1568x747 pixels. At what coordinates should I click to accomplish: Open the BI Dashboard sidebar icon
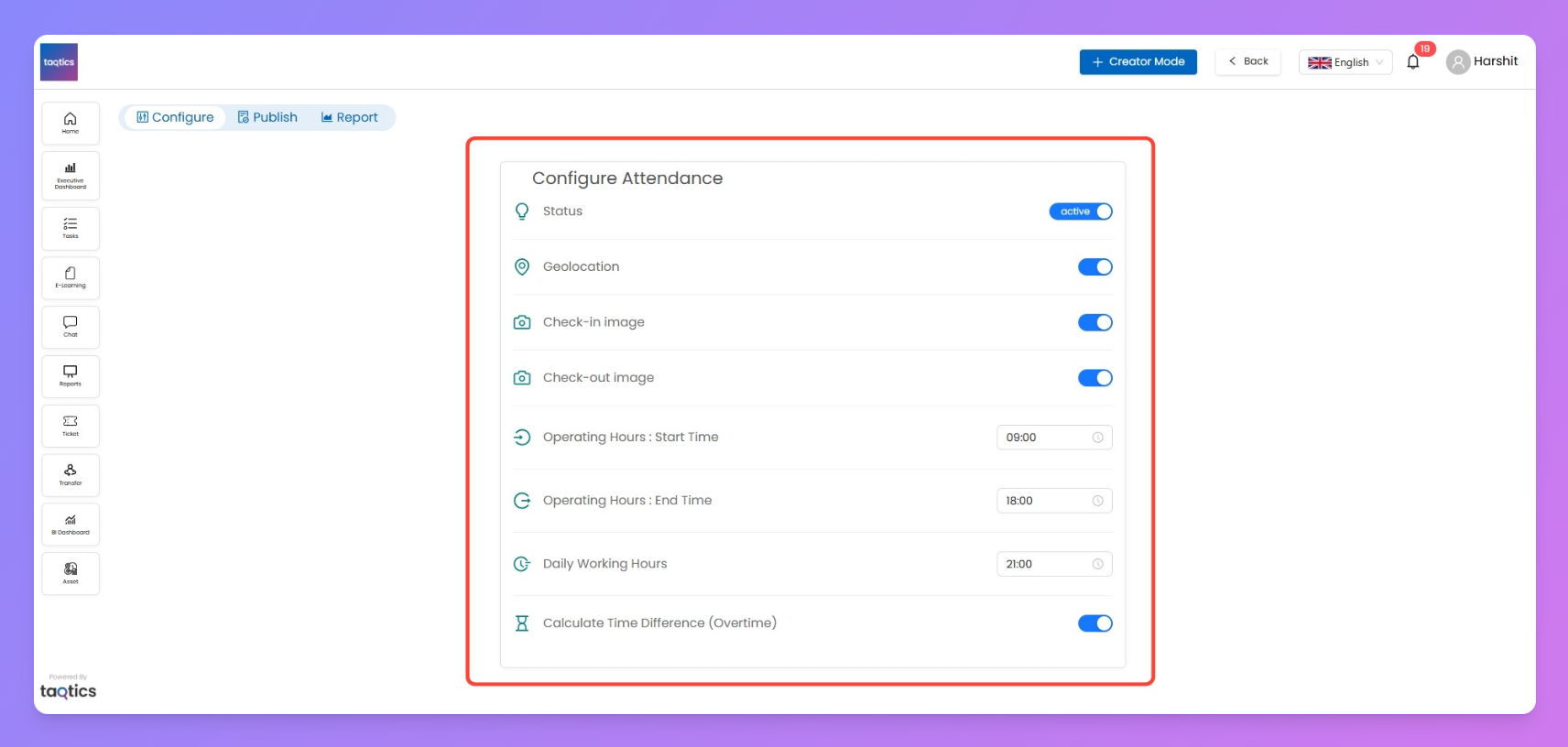(x=71, y=525)
